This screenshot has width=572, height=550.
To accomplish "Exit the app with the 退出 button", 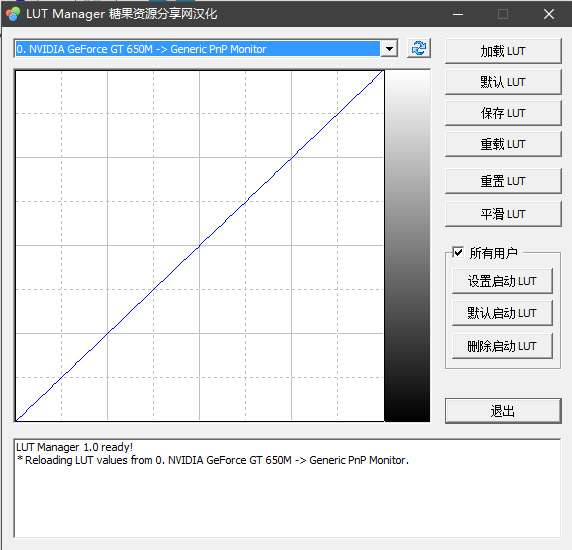I will pos(503,411).
